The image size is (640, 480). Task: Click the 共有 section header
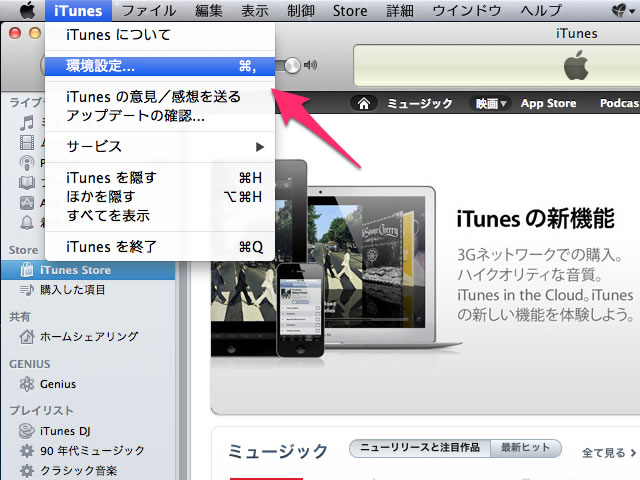click(x=19, y=317)
